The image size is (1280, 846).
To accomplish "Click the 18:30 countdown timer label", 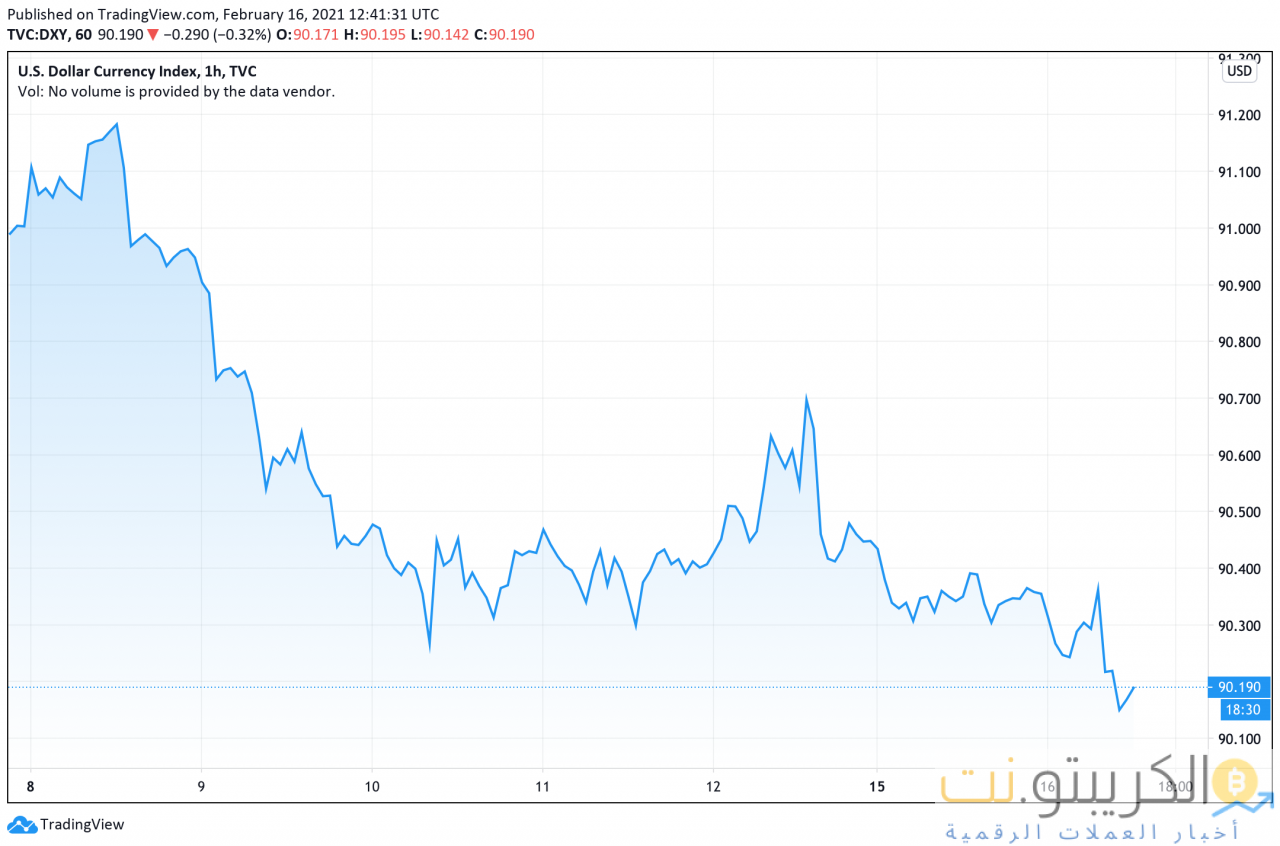I will click(1245, 710).
